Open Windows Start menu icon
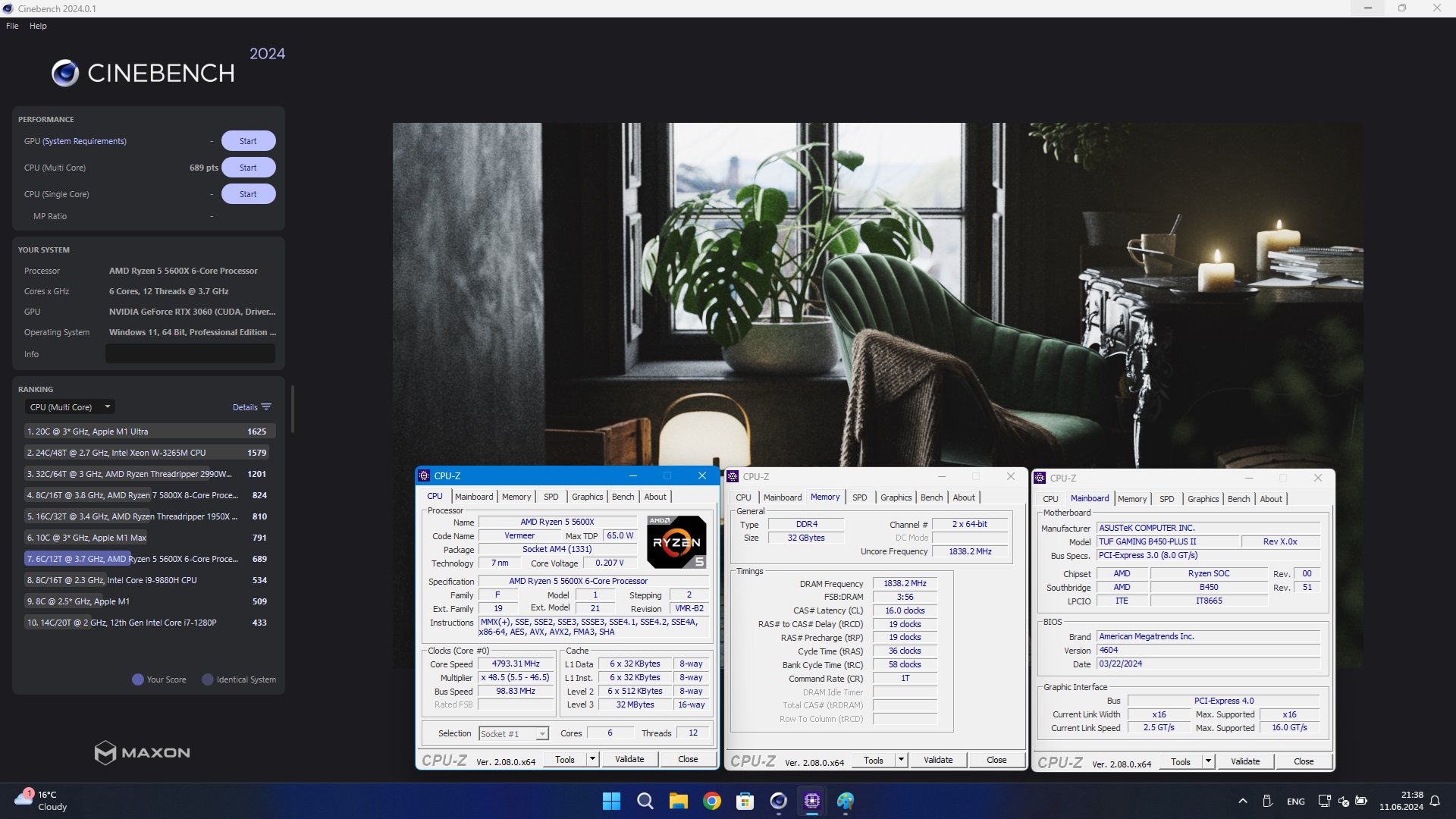The image size is (1456, 819). [x=611, y=801]
